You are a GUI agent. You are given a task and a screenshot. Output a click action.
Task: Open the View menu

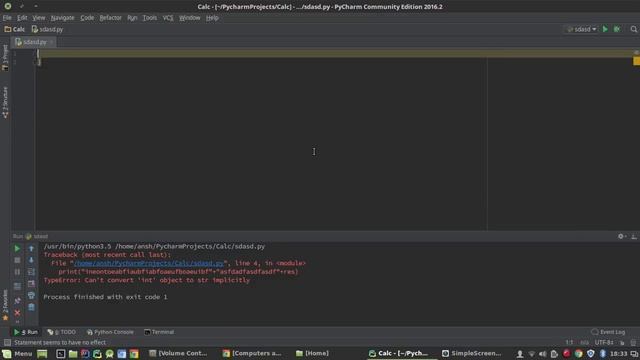39,18
